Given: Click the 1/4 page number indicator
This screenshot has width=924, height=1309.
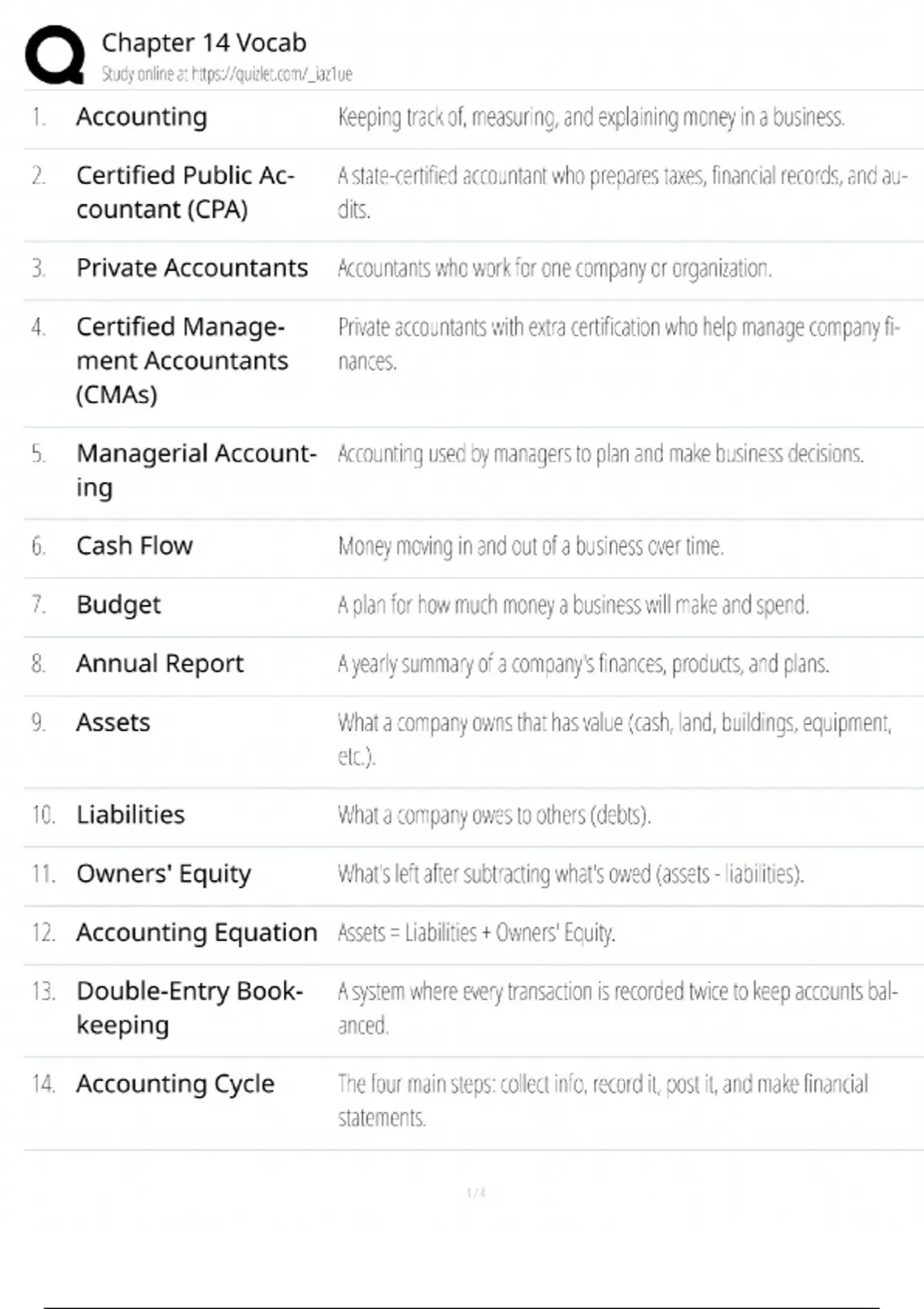Looking at the screenshot, I should [476, 1193].
